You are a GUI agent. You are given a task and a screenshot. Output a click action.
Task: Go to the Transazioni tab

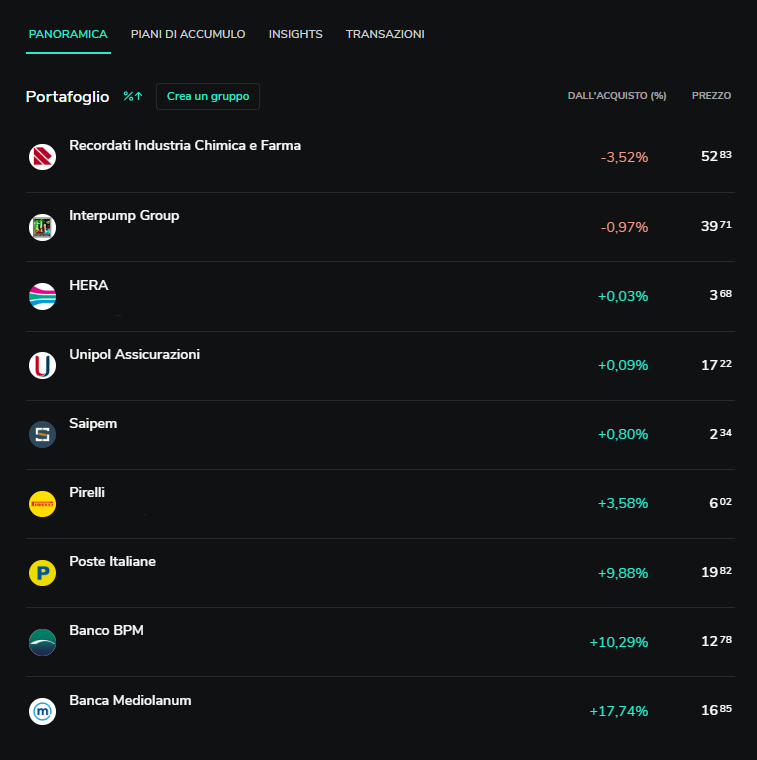385,34
